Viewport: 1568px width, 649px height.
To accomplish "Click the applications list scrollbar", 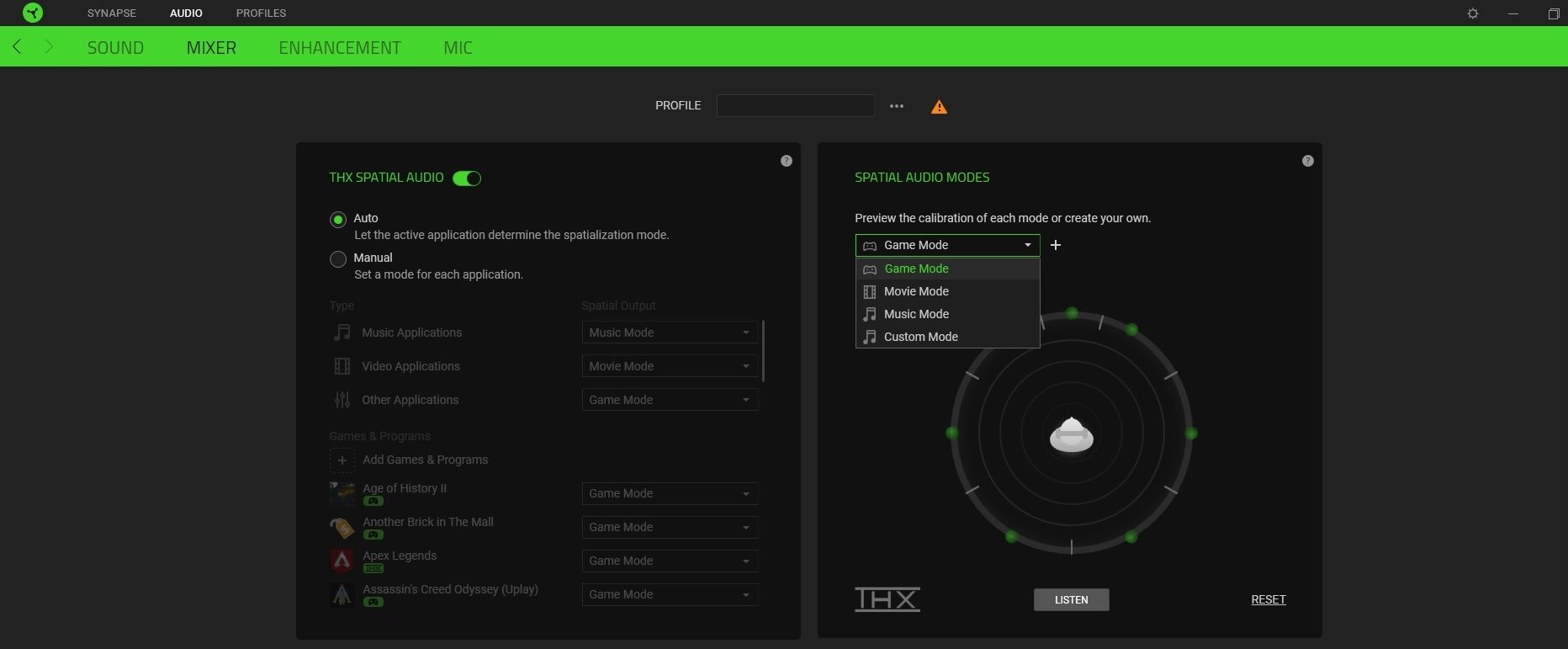I will click(x=763, y=351).
